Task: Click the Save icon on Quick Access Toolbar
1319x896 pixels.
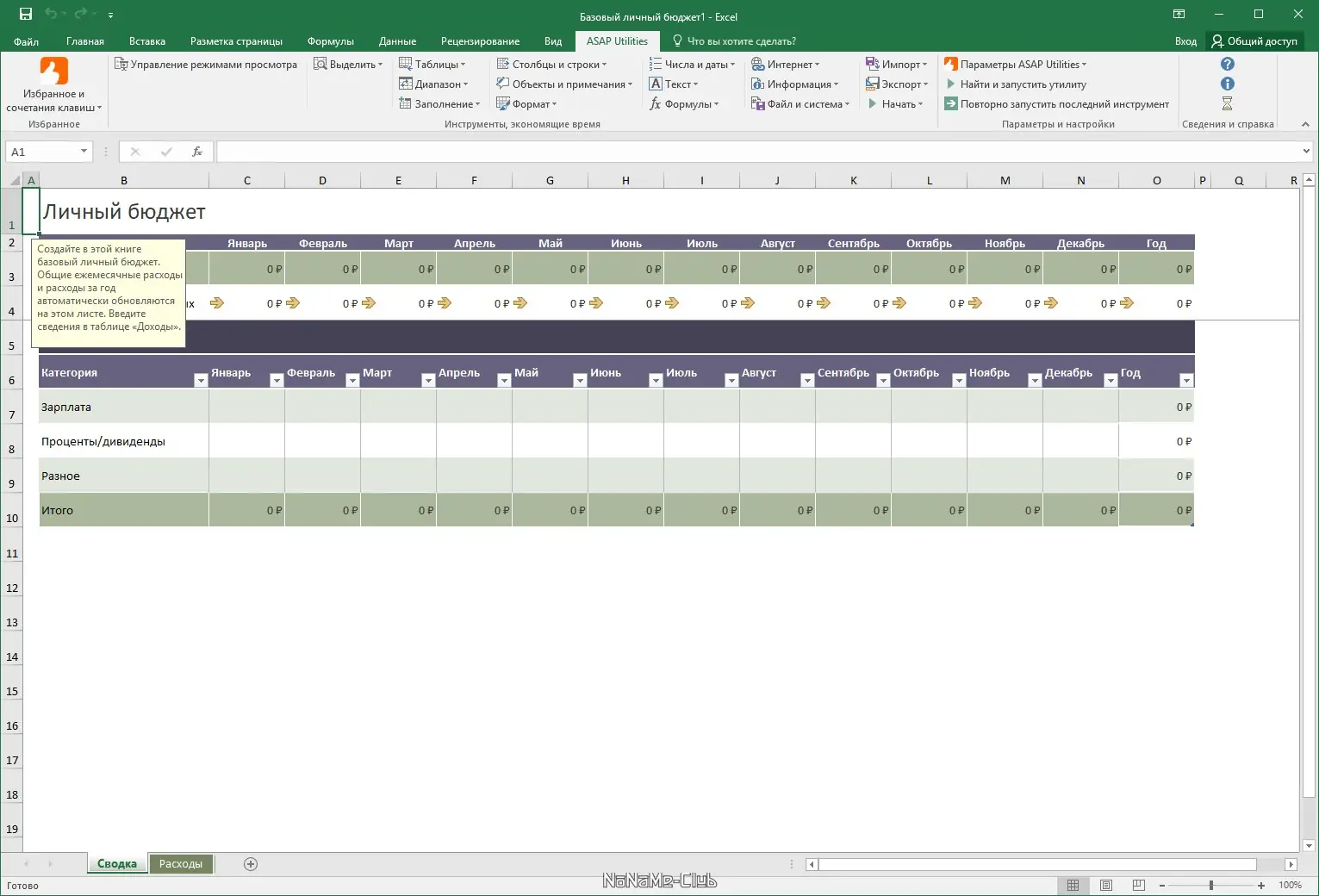Action: (24, 14)
